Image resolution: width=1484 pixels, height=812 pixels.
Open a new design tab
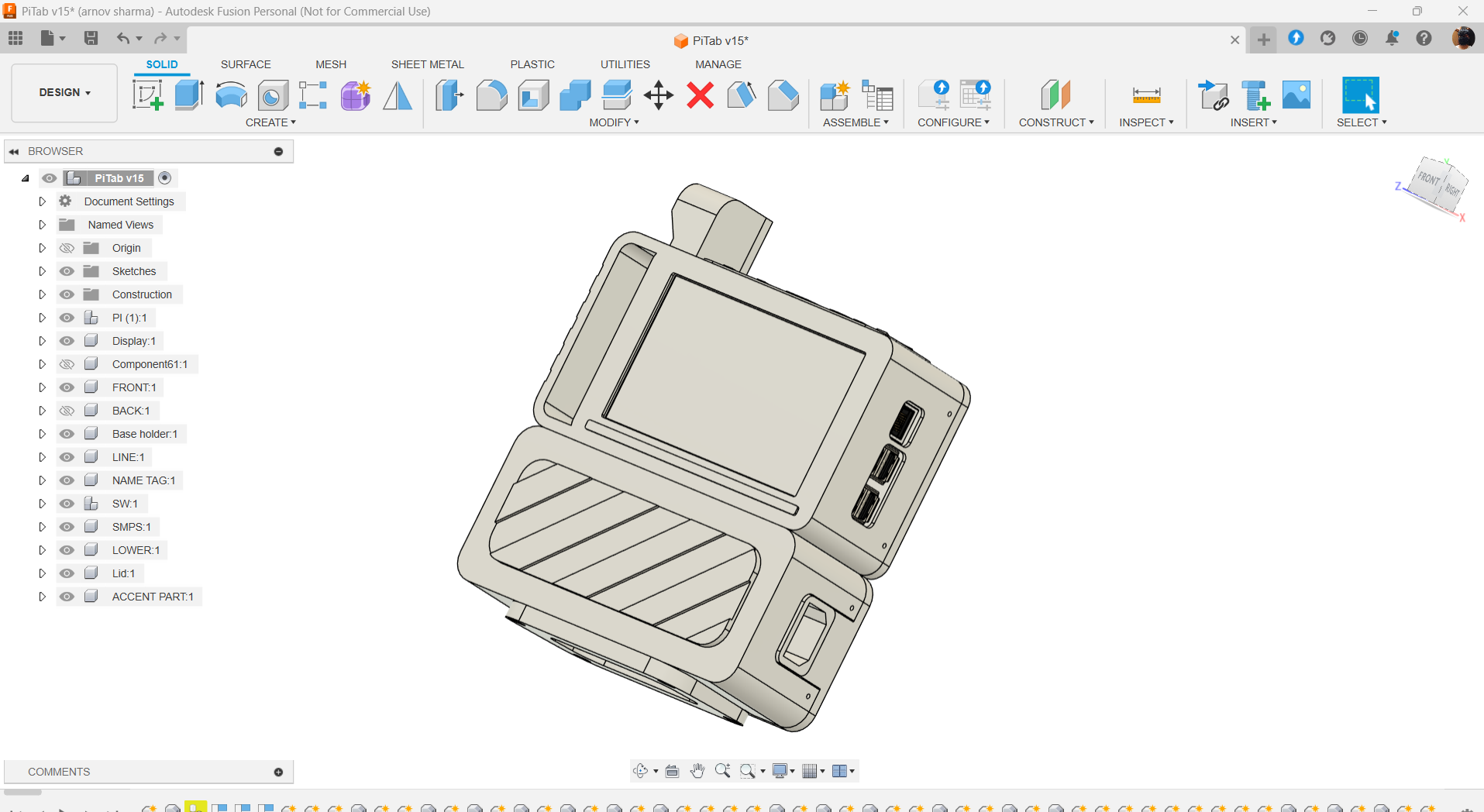[1263, 40]
